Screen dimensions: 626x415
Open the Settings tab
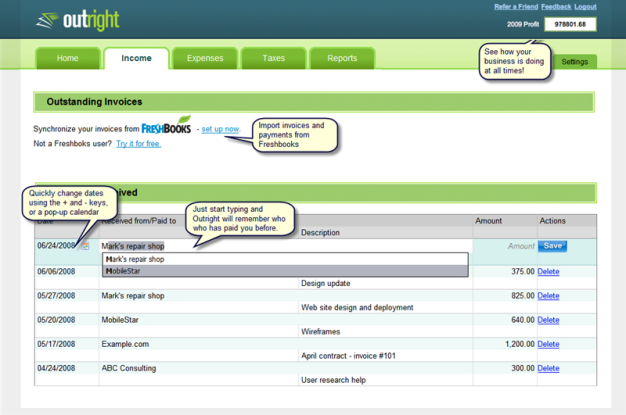pyautogui.click(x=574, y=62)
